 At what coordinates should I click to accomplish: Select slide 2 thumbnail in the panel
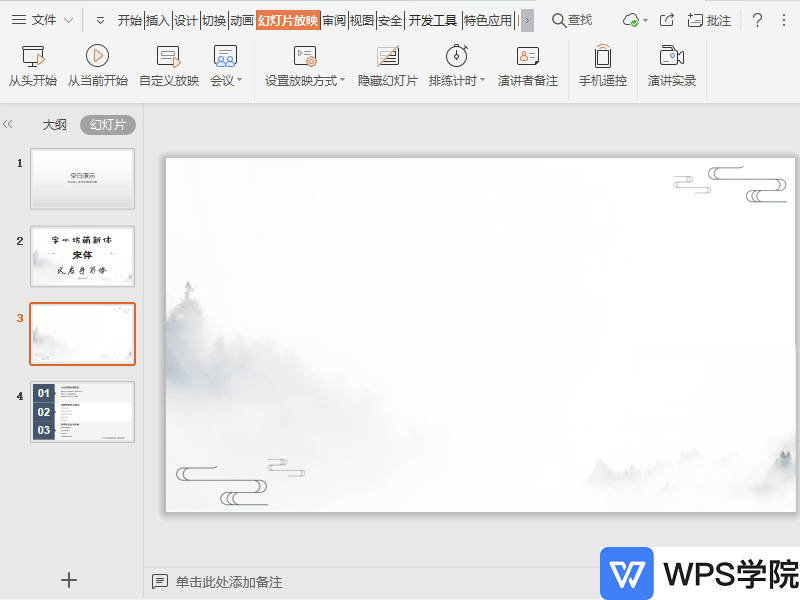(82, 257)
